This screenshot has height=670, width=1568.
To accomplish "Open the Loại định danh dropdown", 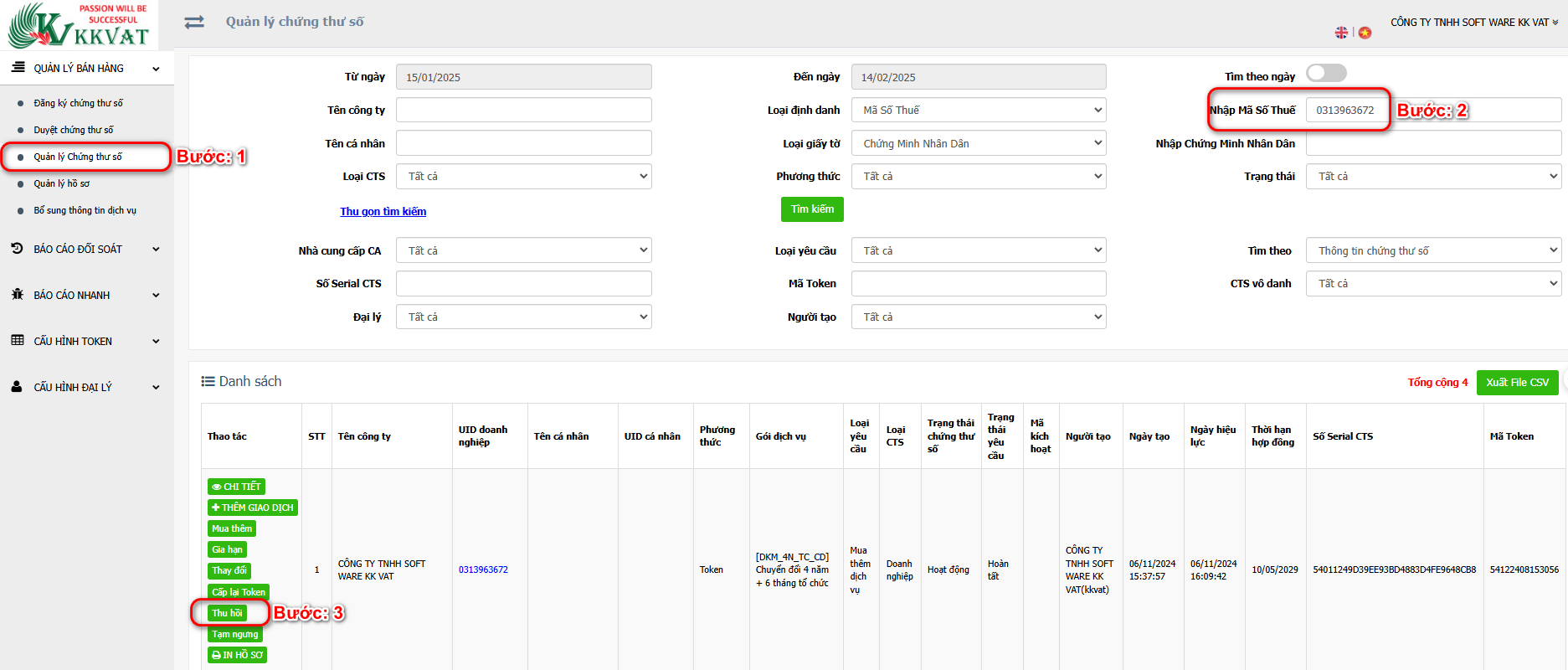I will 978,111.
